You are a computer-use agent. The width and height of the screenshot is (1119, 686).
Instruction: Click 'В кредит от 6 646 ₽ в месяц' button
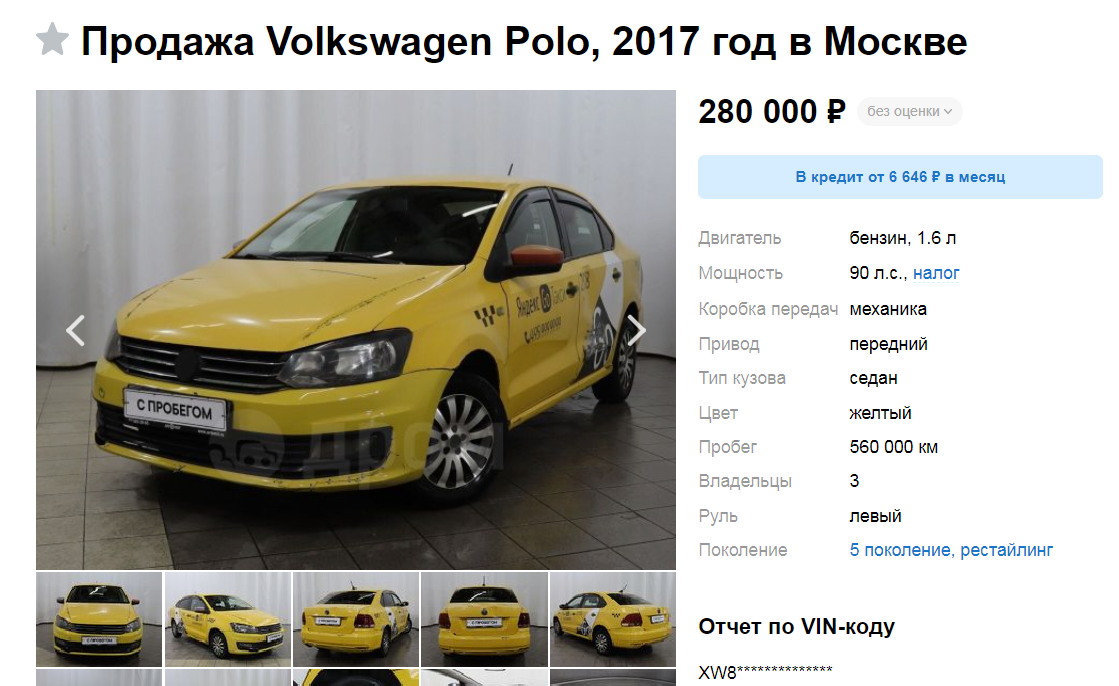point(900,177)
